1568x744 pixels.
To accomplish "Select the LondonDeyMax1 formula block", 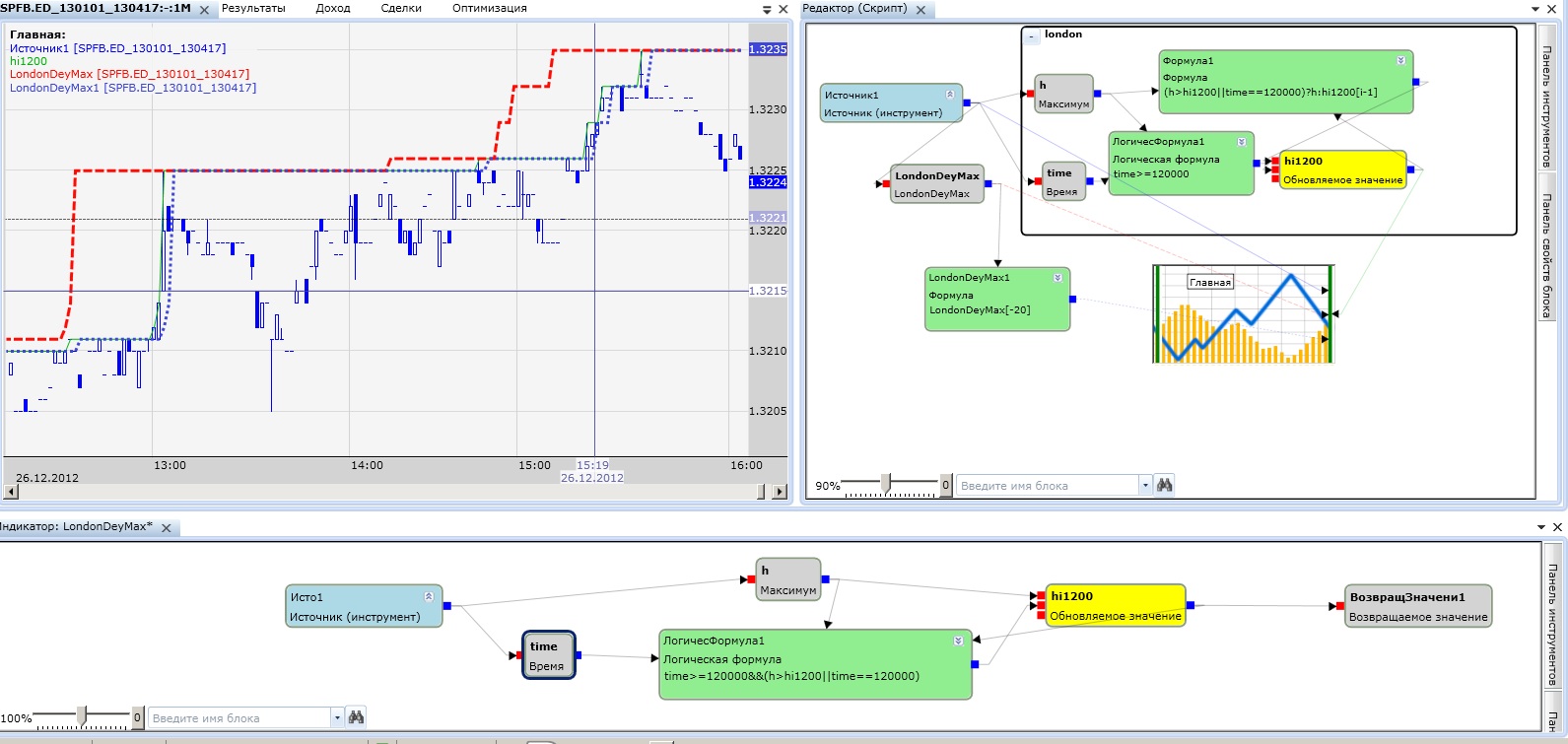I will pos(997,299).
